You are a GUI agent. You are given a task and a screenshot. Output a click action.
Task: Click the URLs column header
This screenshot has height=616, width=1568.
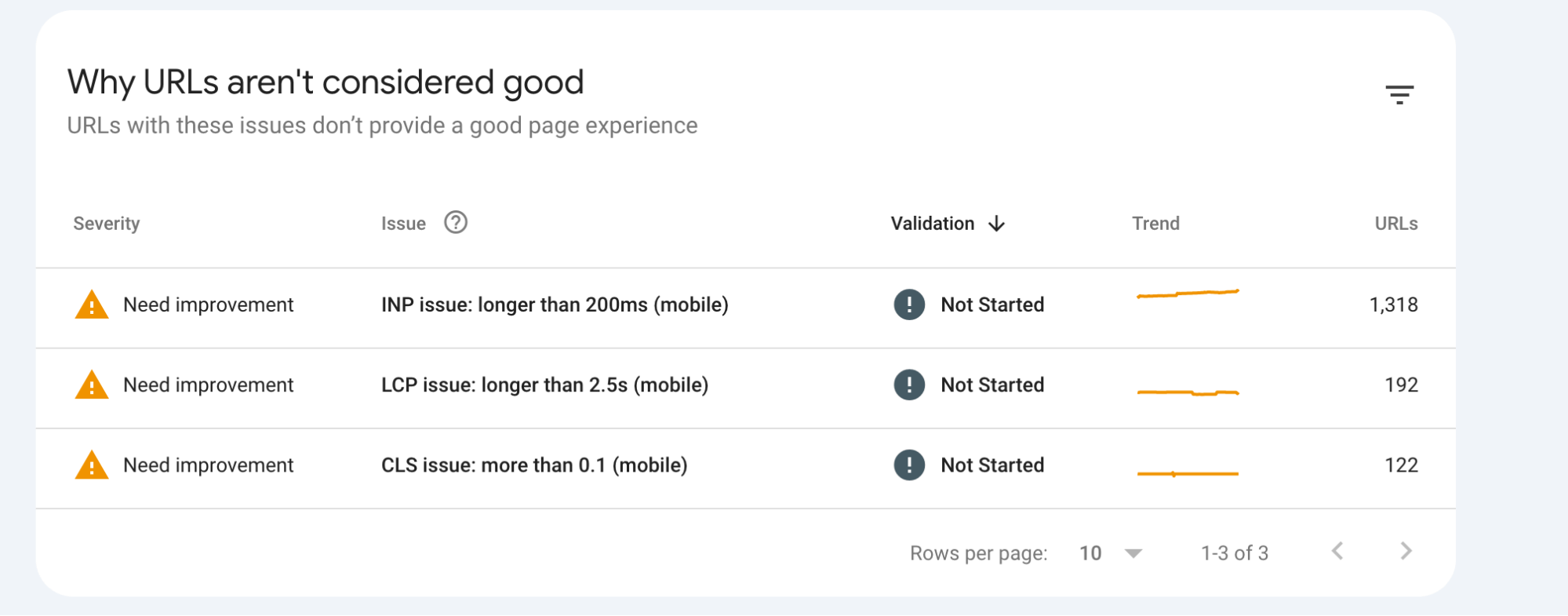point(1395,224)
